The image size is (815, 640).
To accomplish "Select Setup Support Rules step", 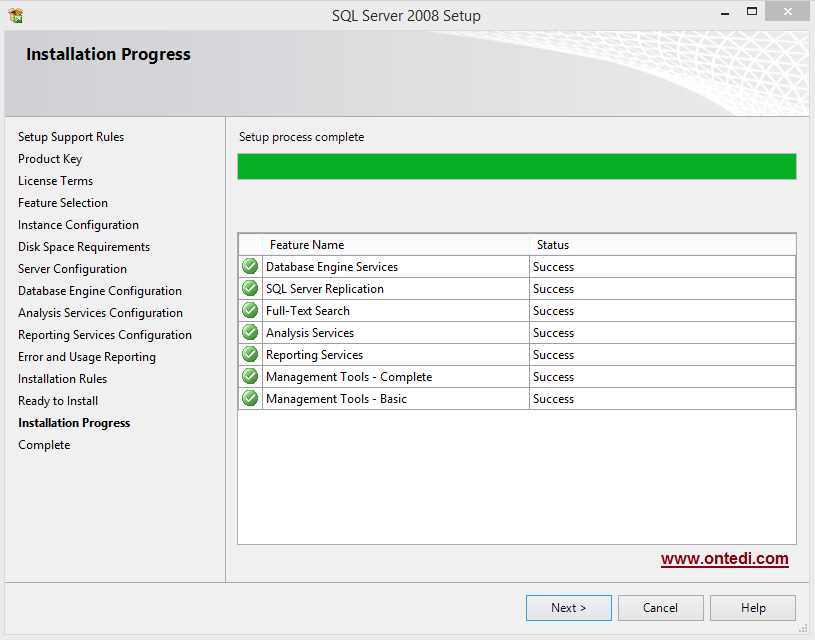I will click(x=71, y=137).
